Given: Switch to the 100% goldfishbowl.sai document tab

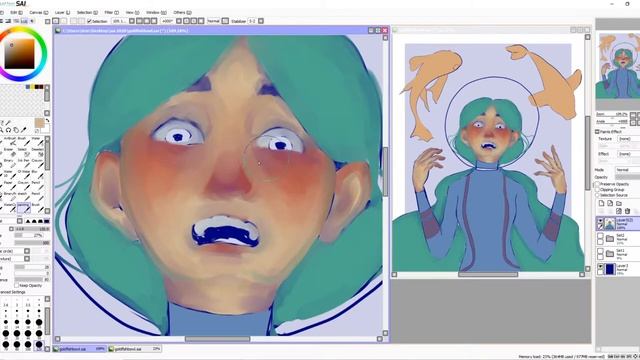Looking at the screenshot, I should click(x=80, y=349).
